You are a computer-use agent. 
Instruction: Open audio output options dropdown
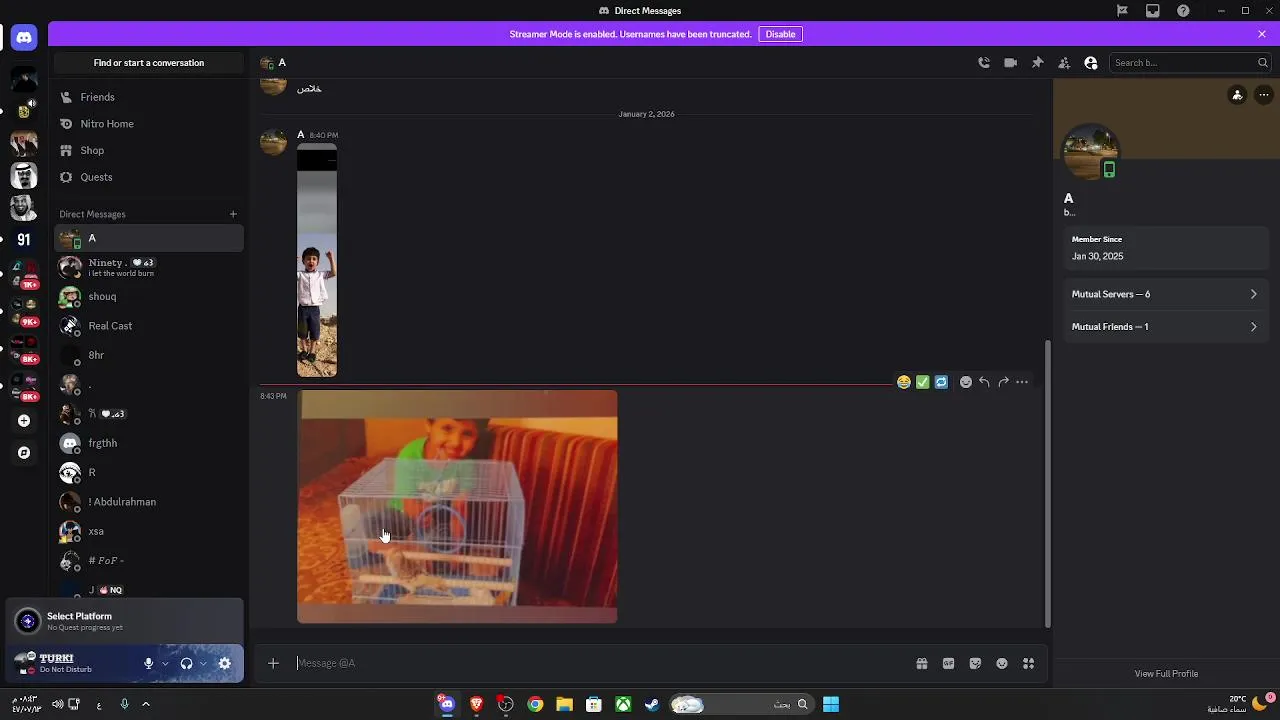(203, 663)
